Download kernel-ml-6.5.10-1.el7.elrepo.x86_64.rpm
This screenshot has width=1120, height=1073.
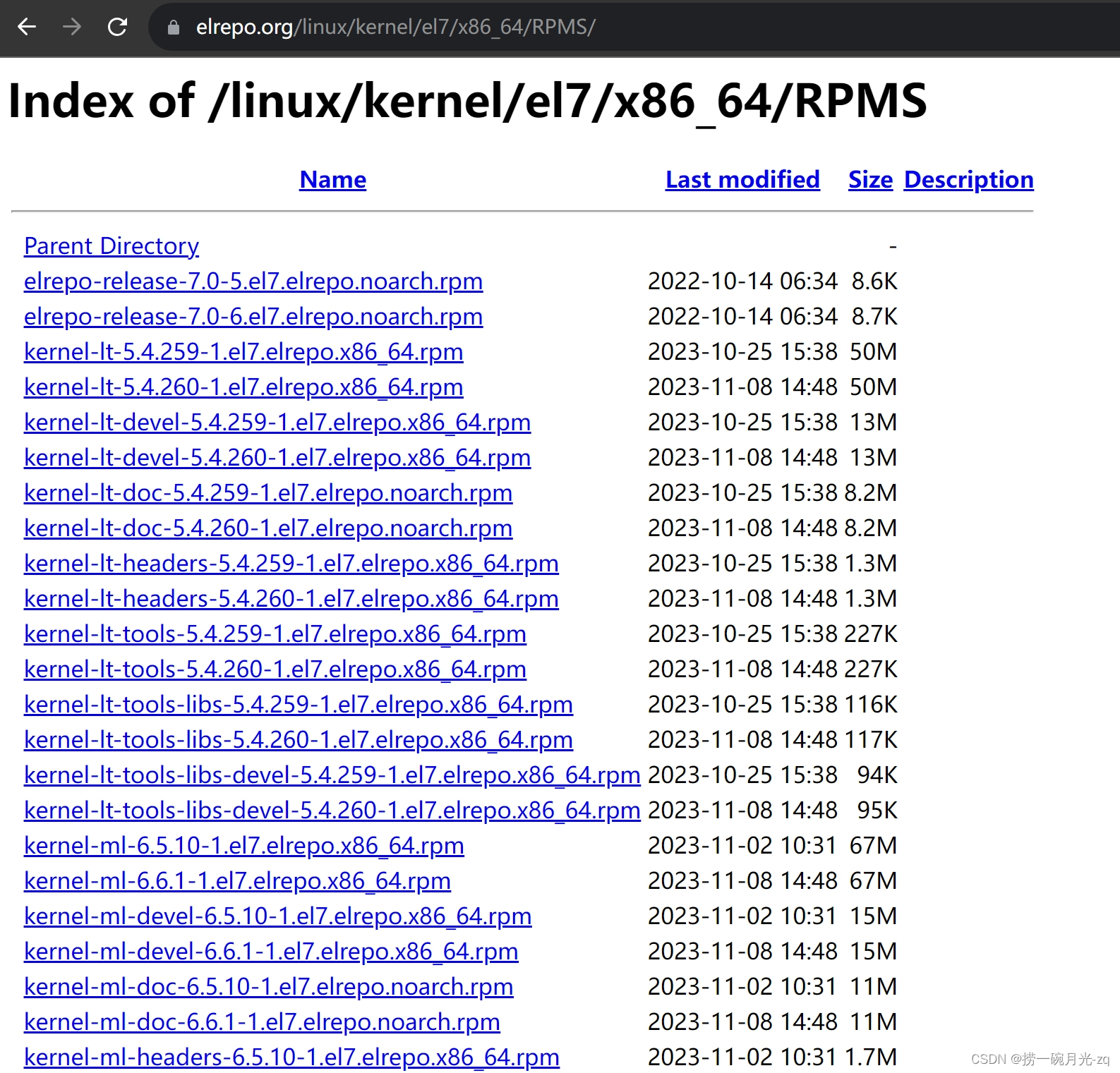(244, 846)
